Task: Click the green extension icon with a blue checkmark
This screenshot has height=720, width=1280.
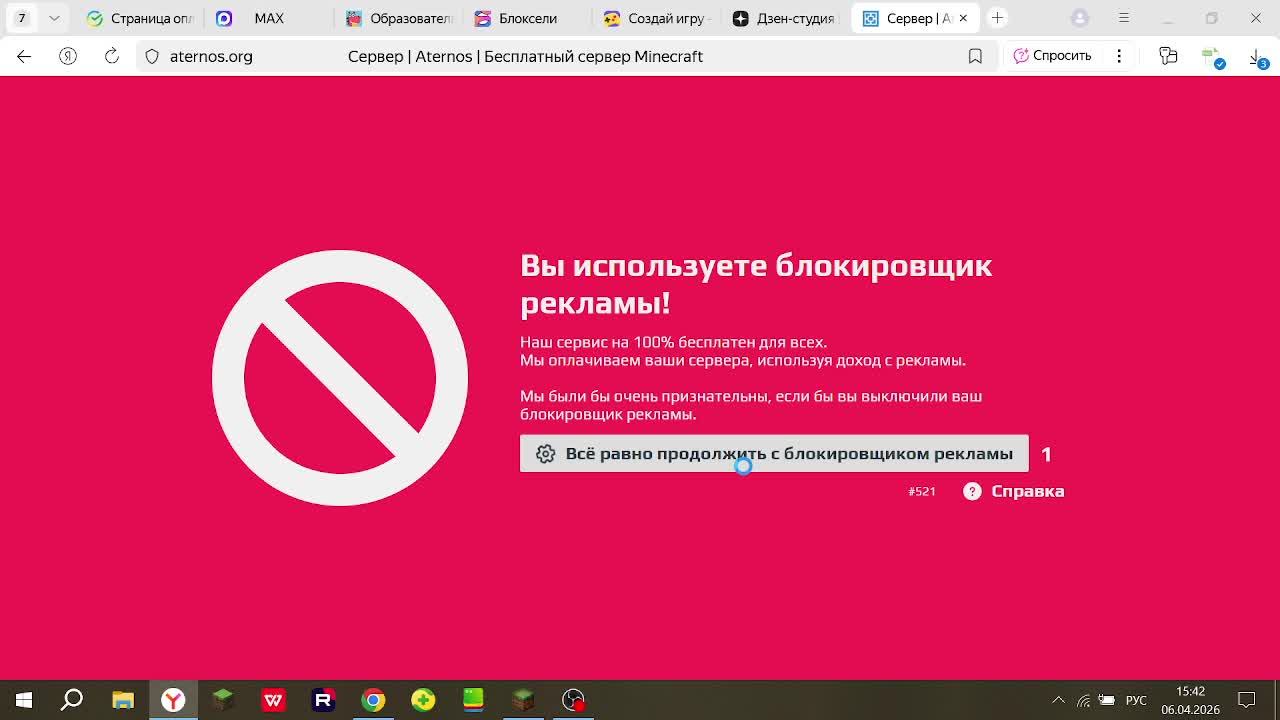Action: (1213, 58)
